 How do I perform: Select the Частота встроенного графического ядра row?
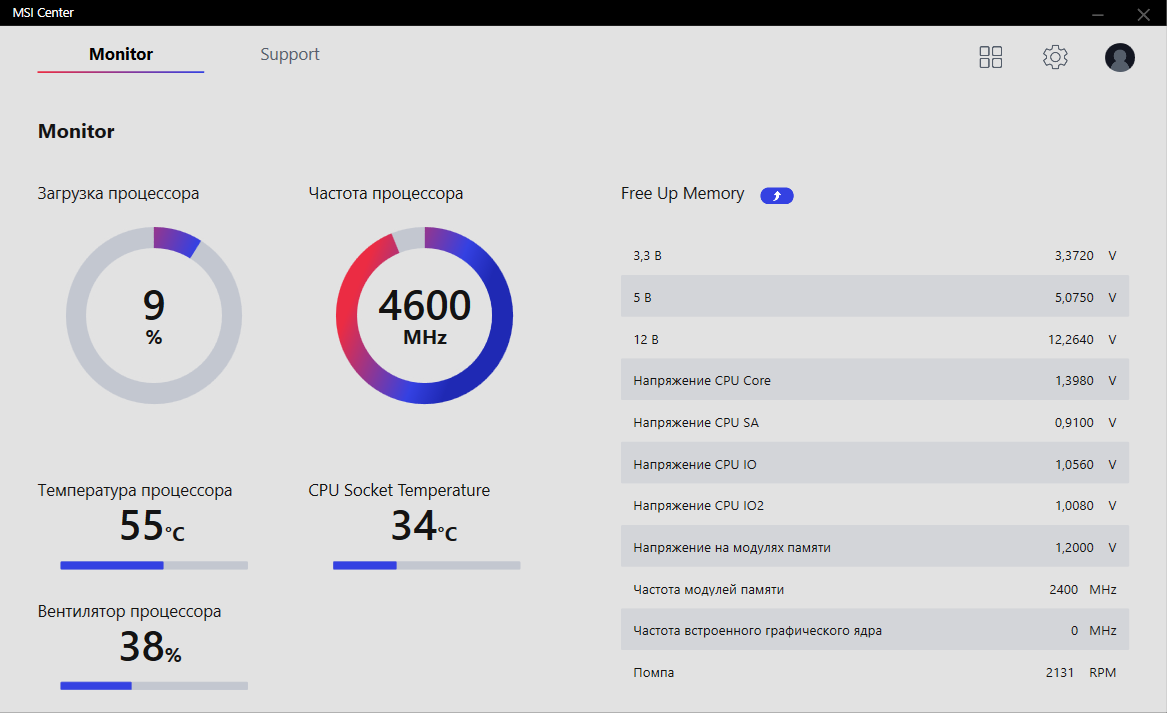click(875, 630)
